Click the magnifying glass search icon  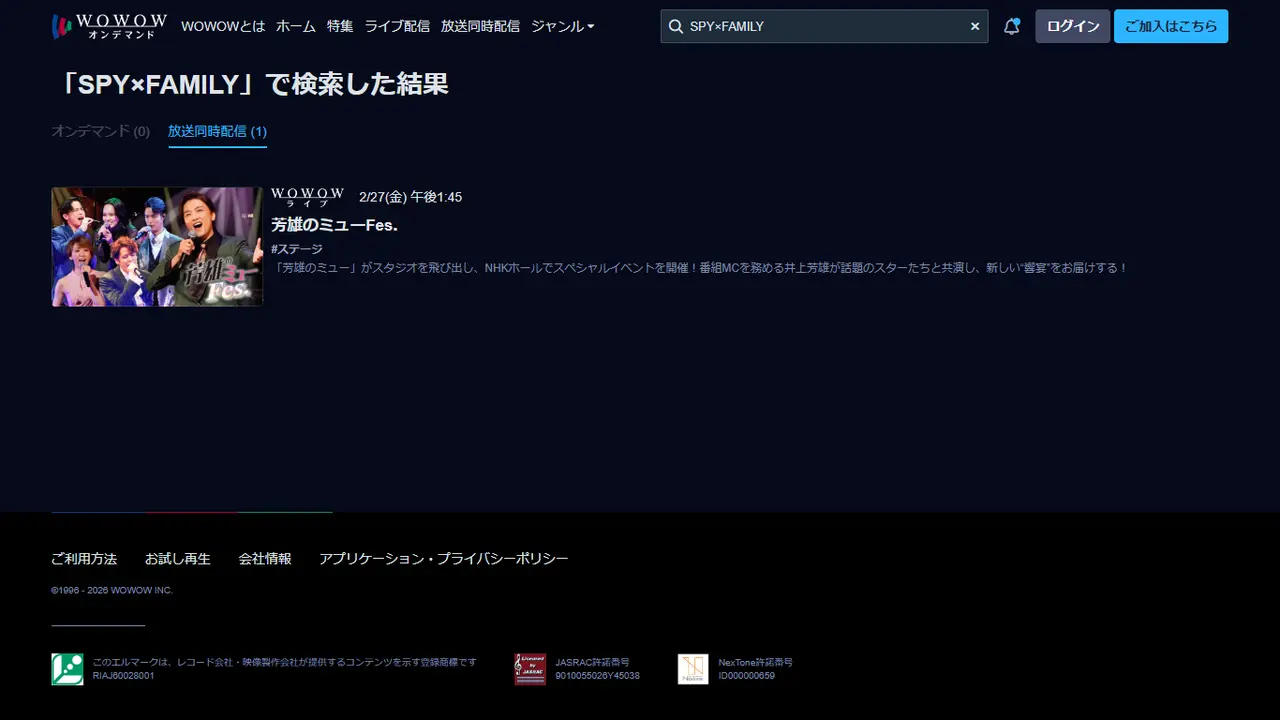[676, 26]
